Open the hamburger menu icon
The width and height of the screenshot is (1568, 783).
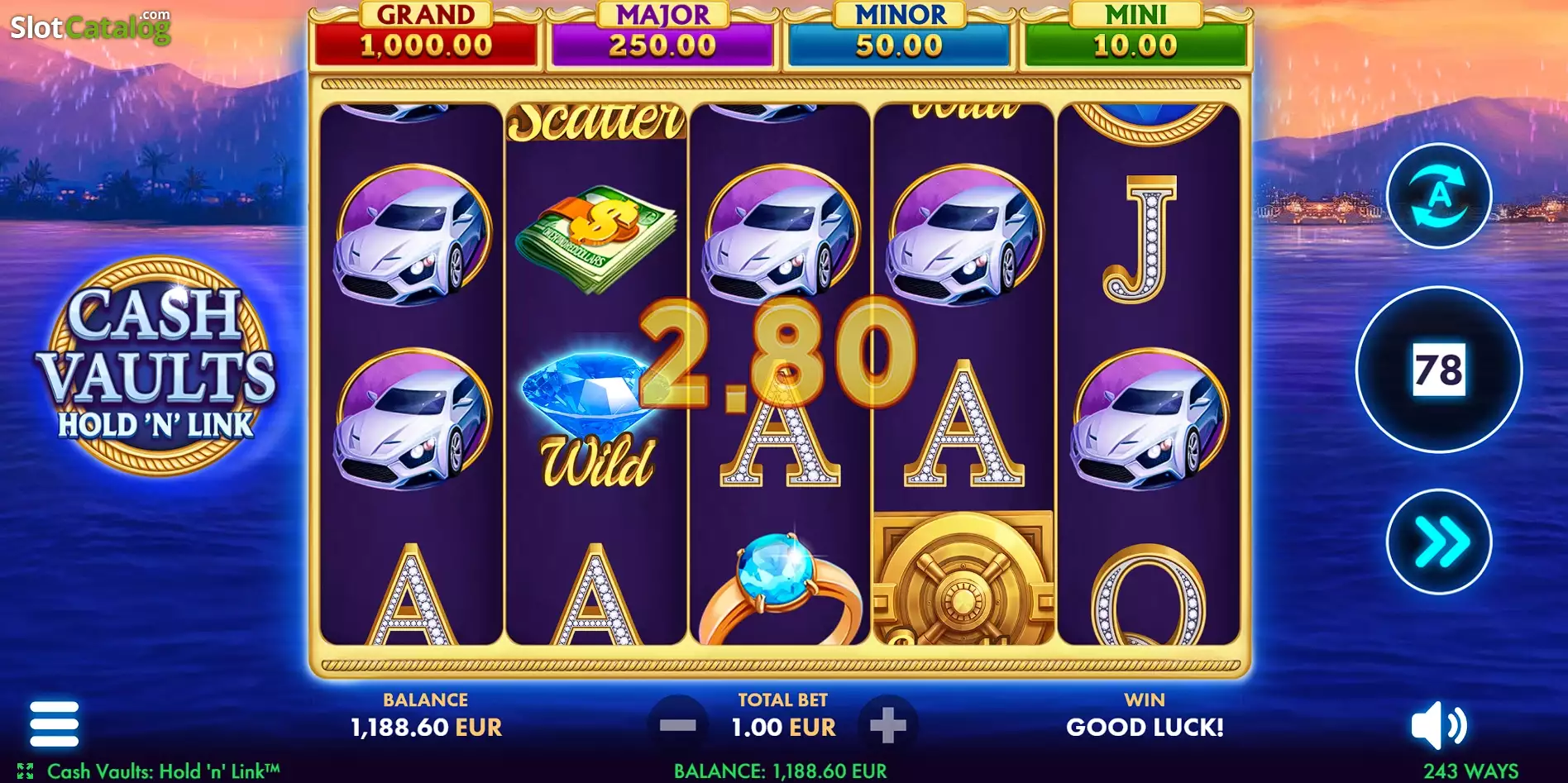coord(54,724)
